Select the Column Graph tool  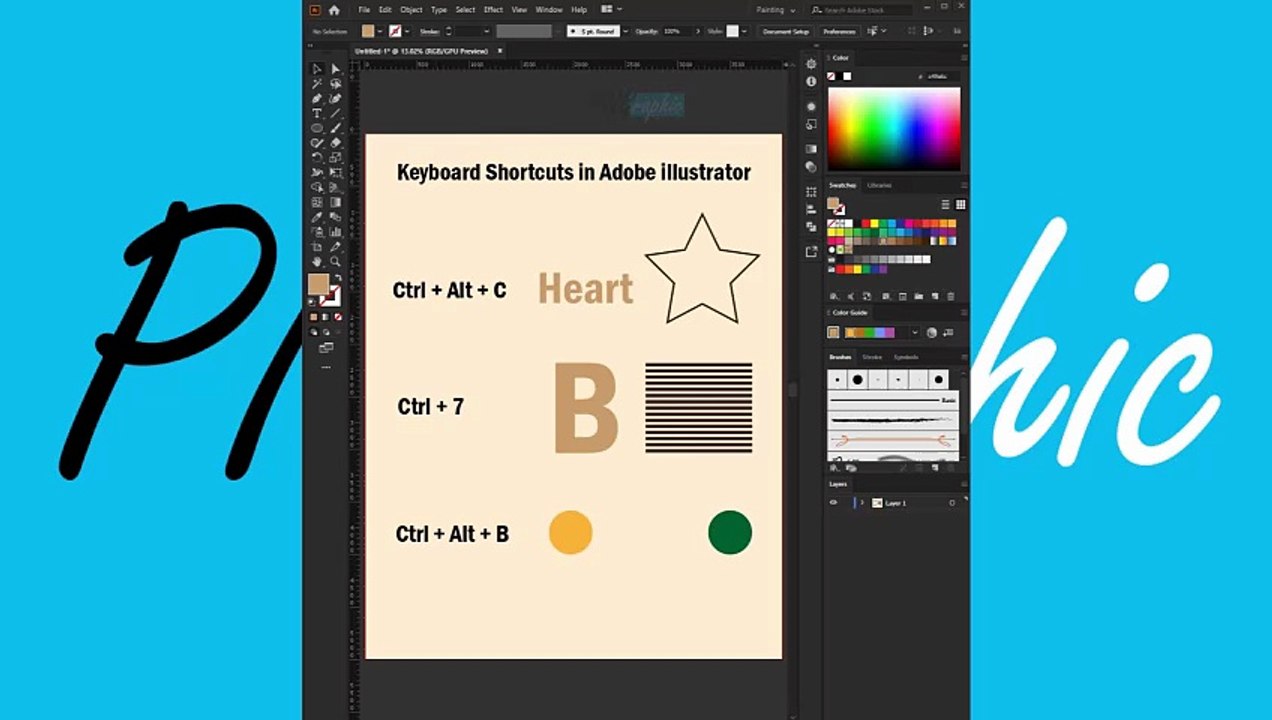point(335,231)
